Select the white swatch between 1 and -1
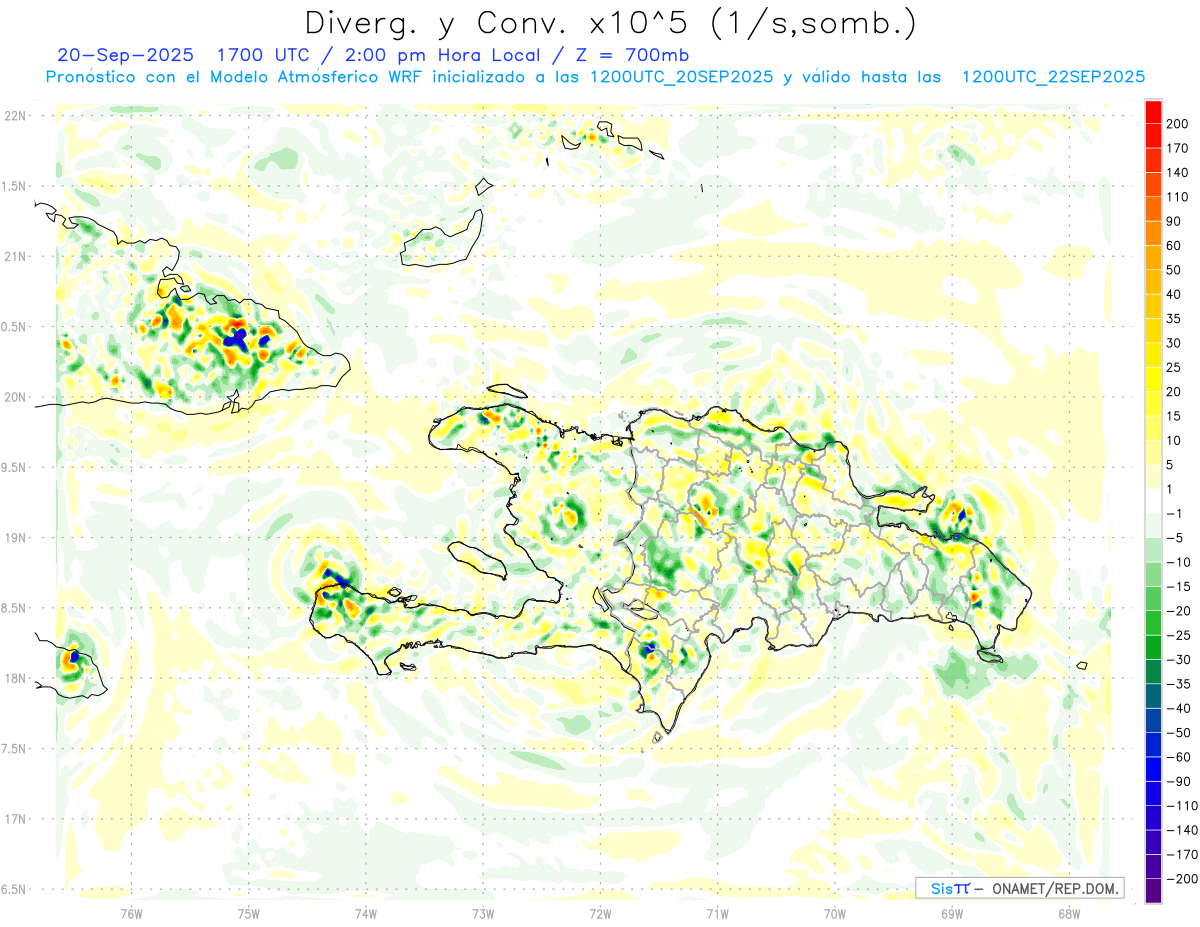 pyautogui.click(x=1153, y=501)
